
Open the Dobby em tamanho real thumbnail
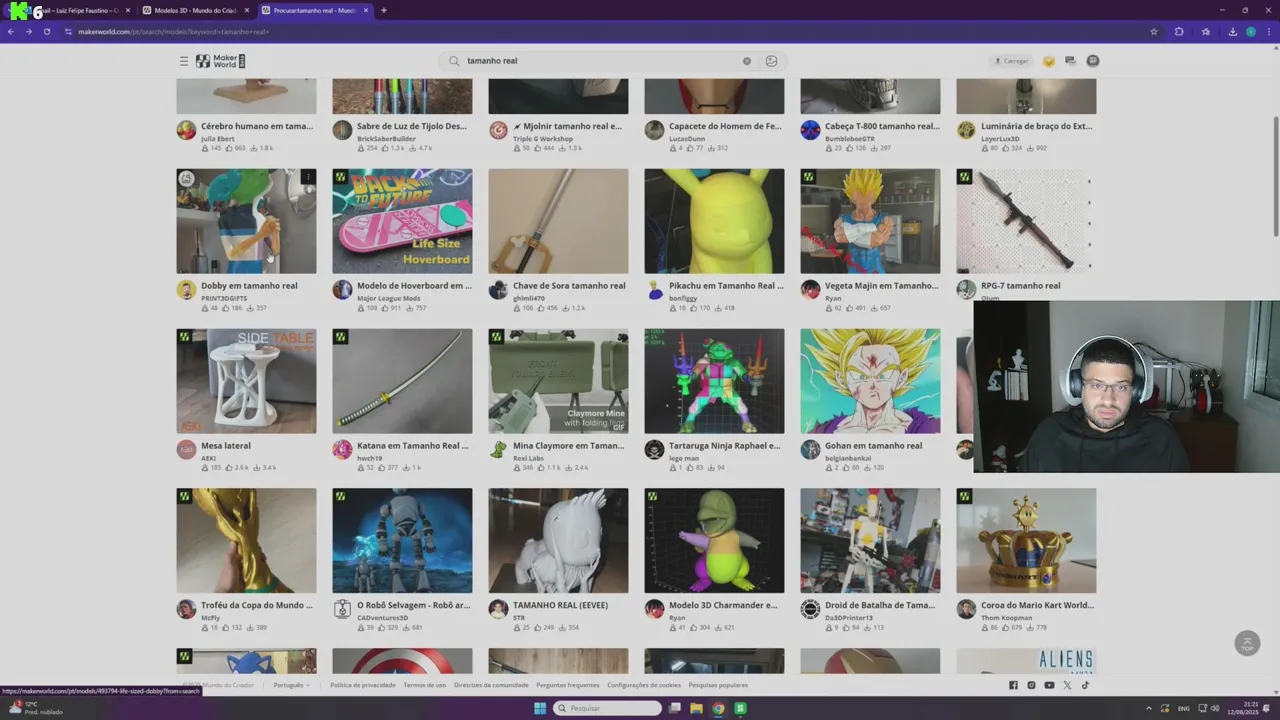[x=246, y=221]
